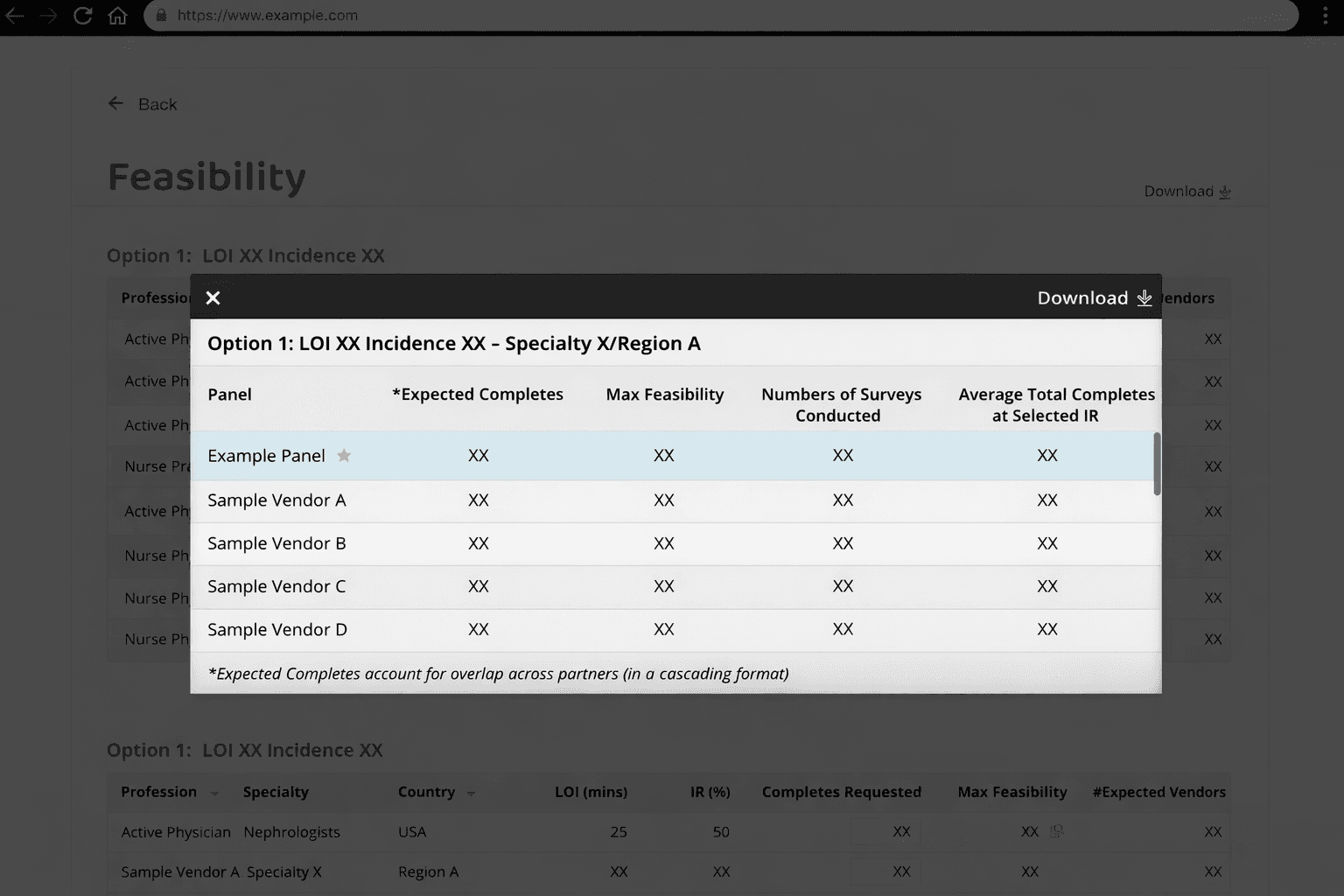Viewport: 1344px width, 896px height.
Task: Click the browser back arrow
Action: (14, 16)
